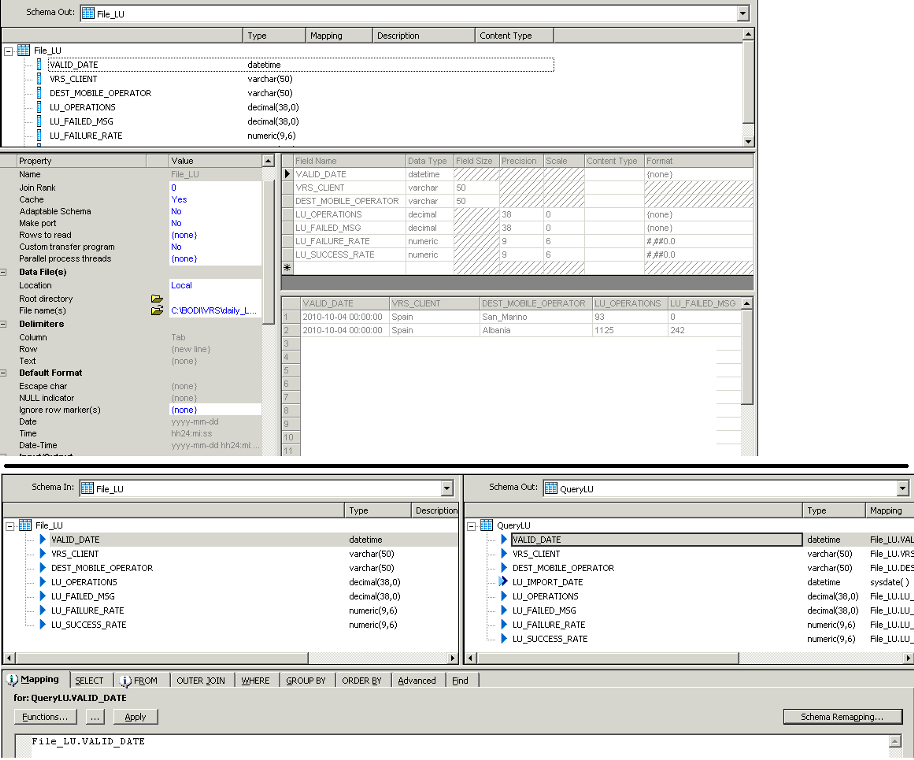Open the Schema Out QueryLU dropdown

[903, 488]
